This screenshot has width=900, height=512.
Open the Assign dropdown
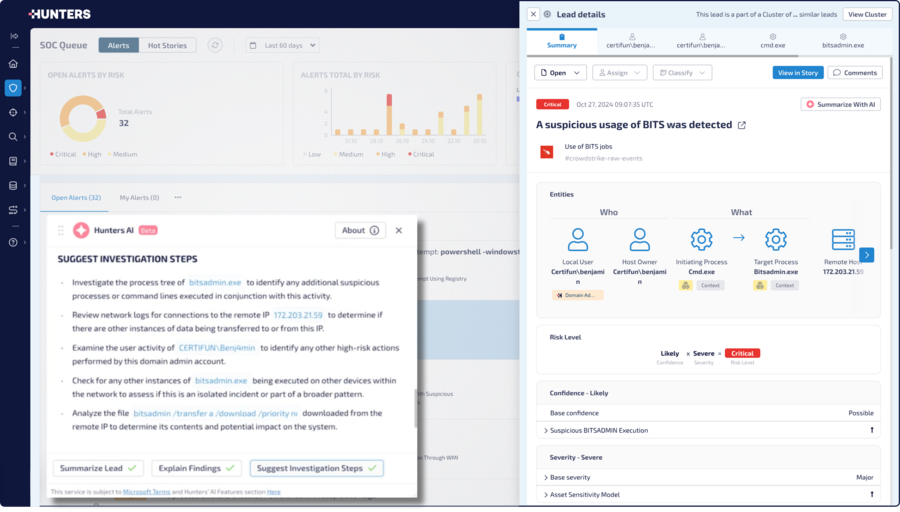pyautogui.click(x=619, y=73)
